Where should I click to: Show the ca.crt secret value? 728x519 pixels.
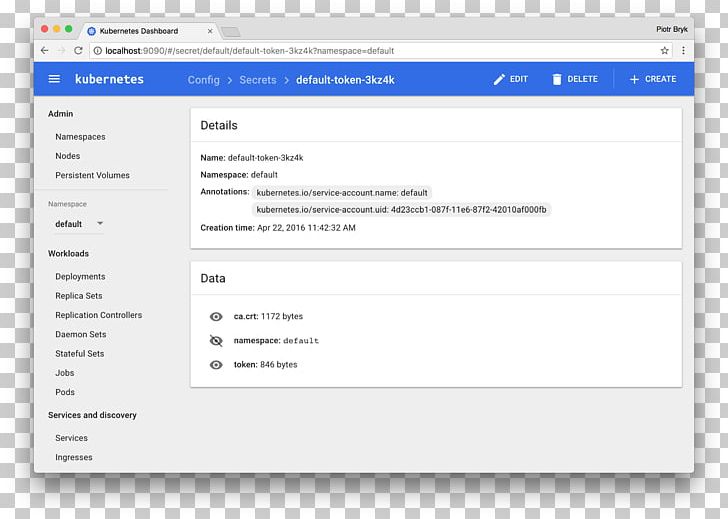pyautogui.click(x=216, y=317)
